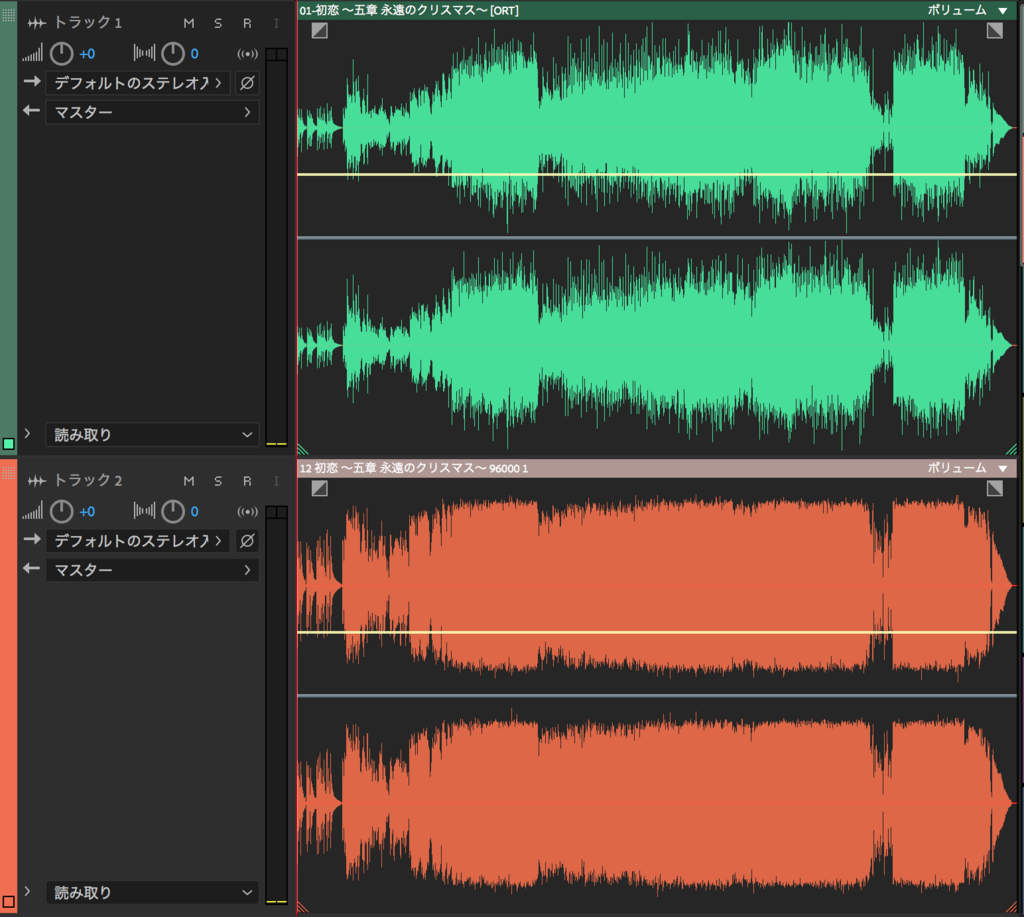Click orange clip bottom-right trim corner
This screenshot has width=1024, height=917.
1012,907
